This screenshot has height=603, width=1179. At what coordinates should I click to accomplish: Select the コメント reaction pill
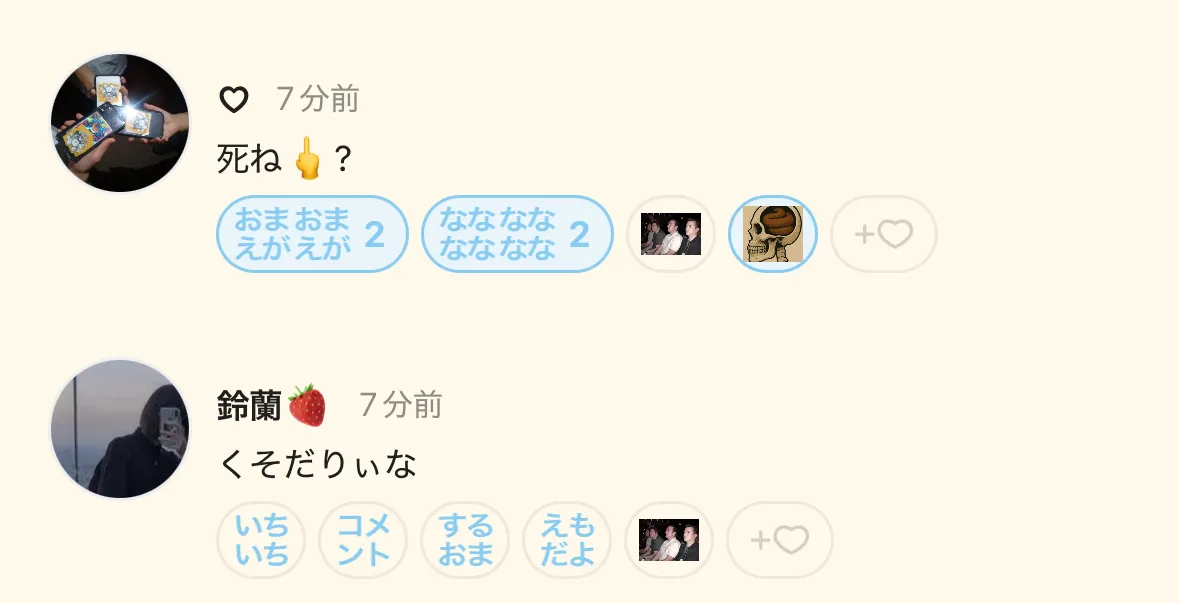(x=363, y=540)
